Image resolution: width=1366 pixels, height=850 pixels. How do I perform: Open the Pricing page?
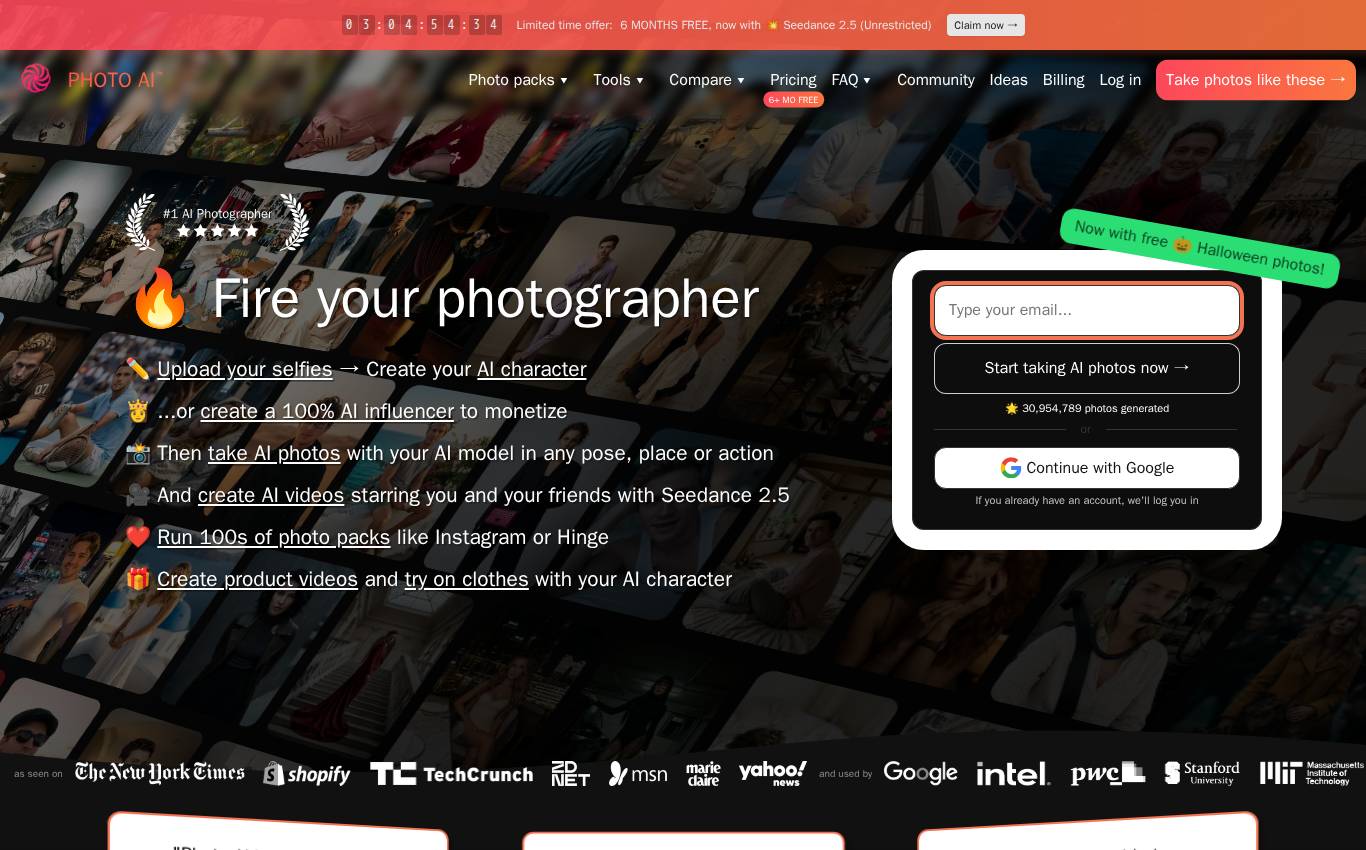793,80
